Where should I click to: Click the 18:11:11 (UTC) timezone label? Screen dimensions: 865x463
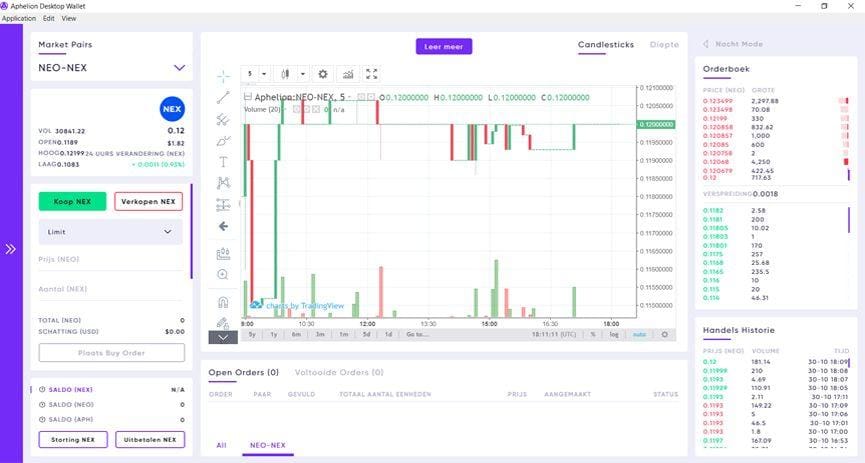[554, 334]
